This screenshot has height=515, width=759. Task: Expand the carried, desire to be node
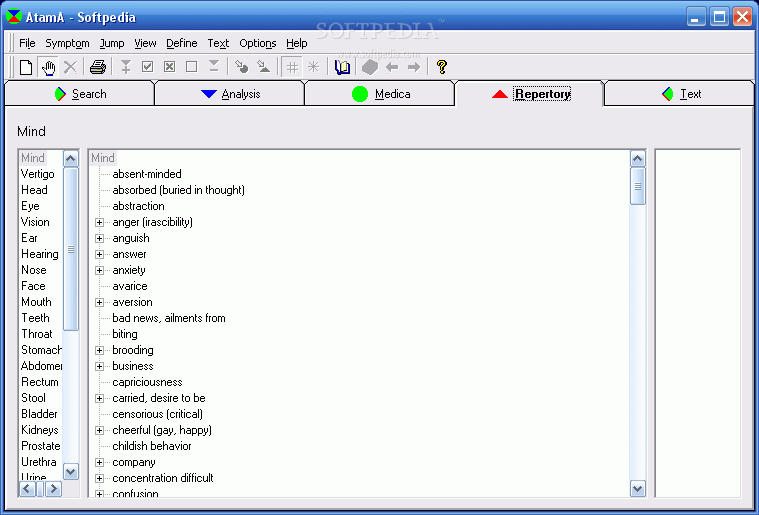[99, 398]
